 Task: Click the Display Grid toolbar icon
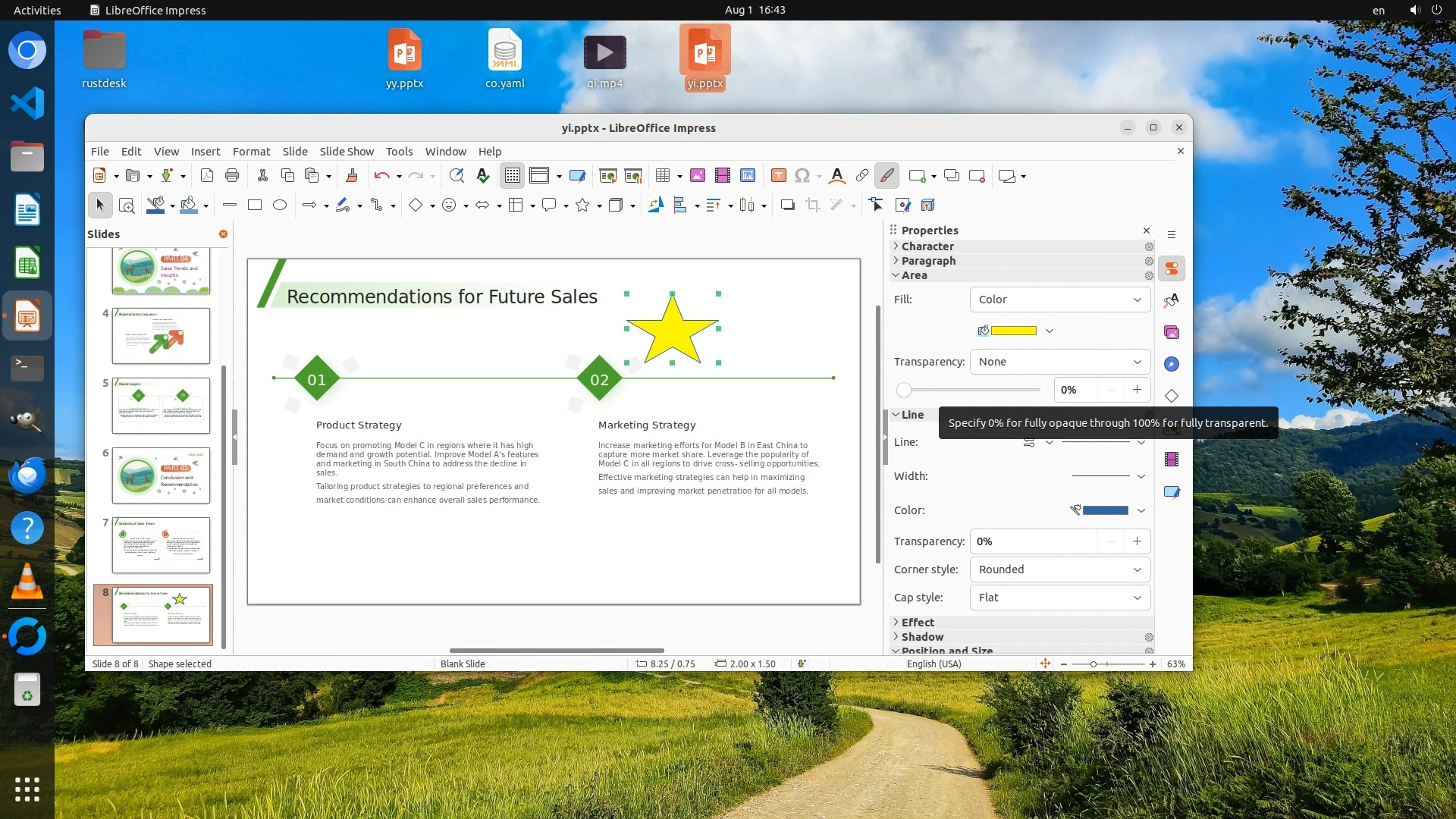tap(512, 176)
